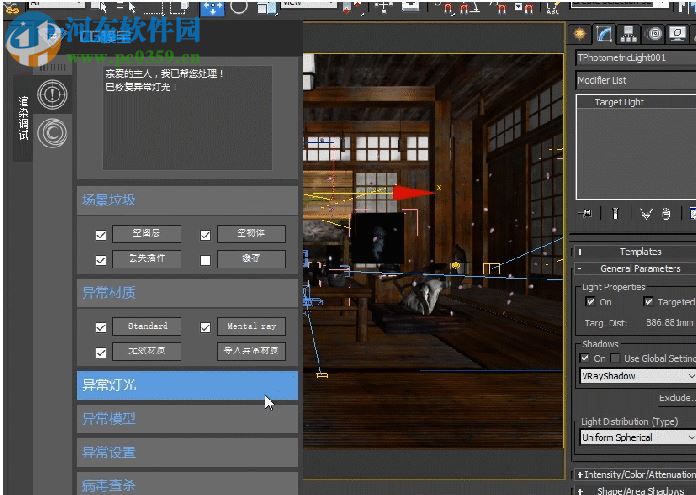This screenshot has width=696, height=495.
Task: Expand the Shape/Area Shadows rollout
Action: coord(635,490)
